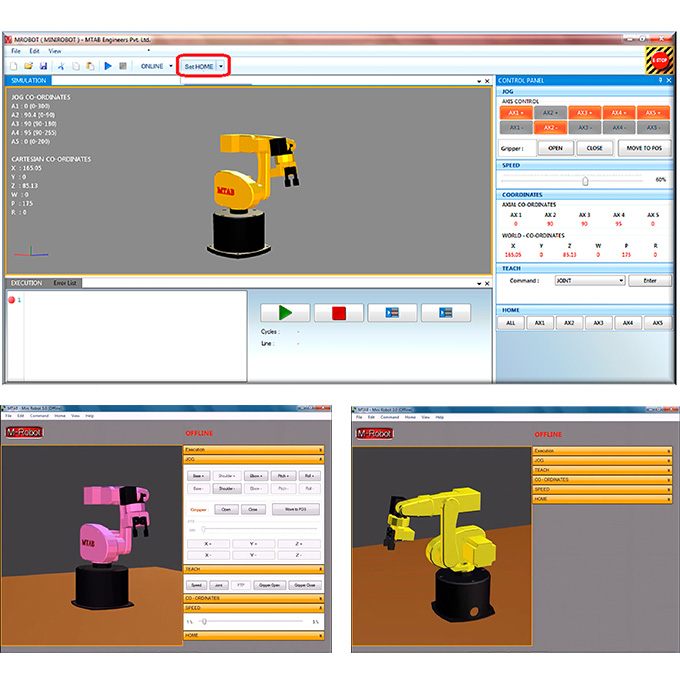Open the Help menu in yellow-robot window

440,417
